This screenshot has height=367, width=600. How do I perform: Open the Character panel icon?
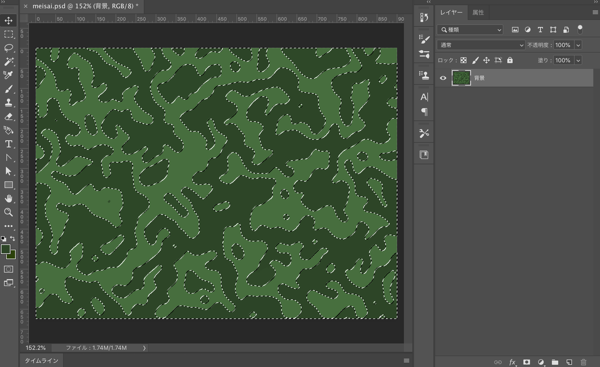tap(424, 97)
